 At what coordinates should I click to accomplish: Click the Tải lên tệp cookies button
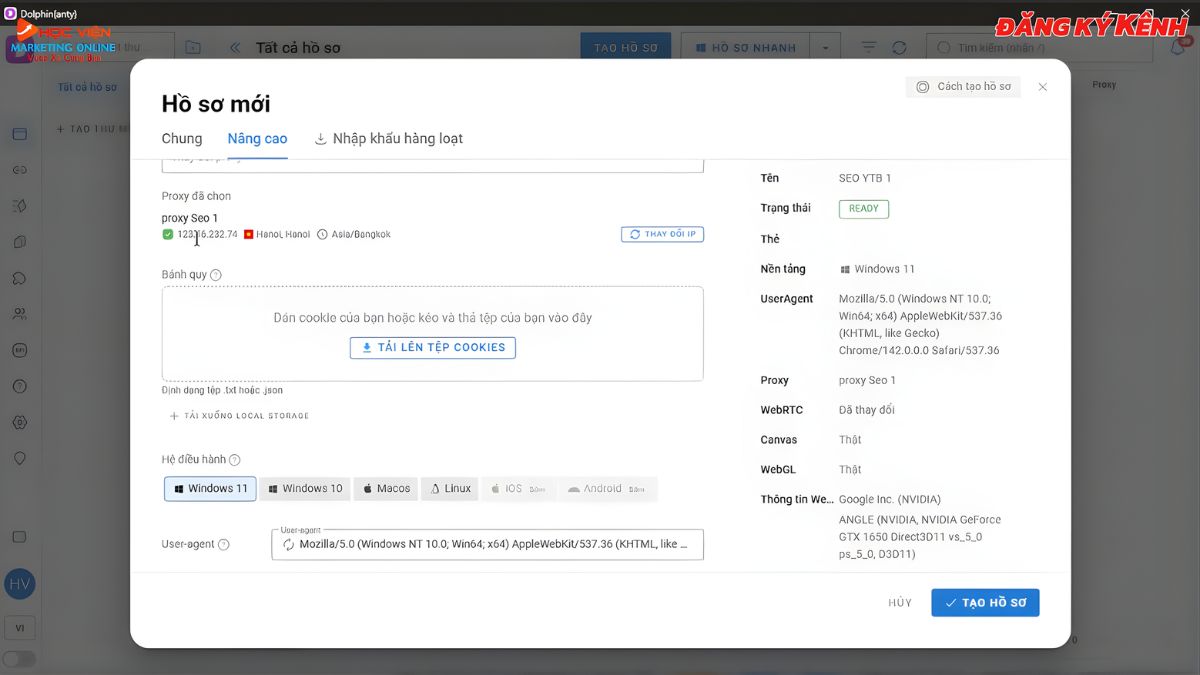point(433,348)
